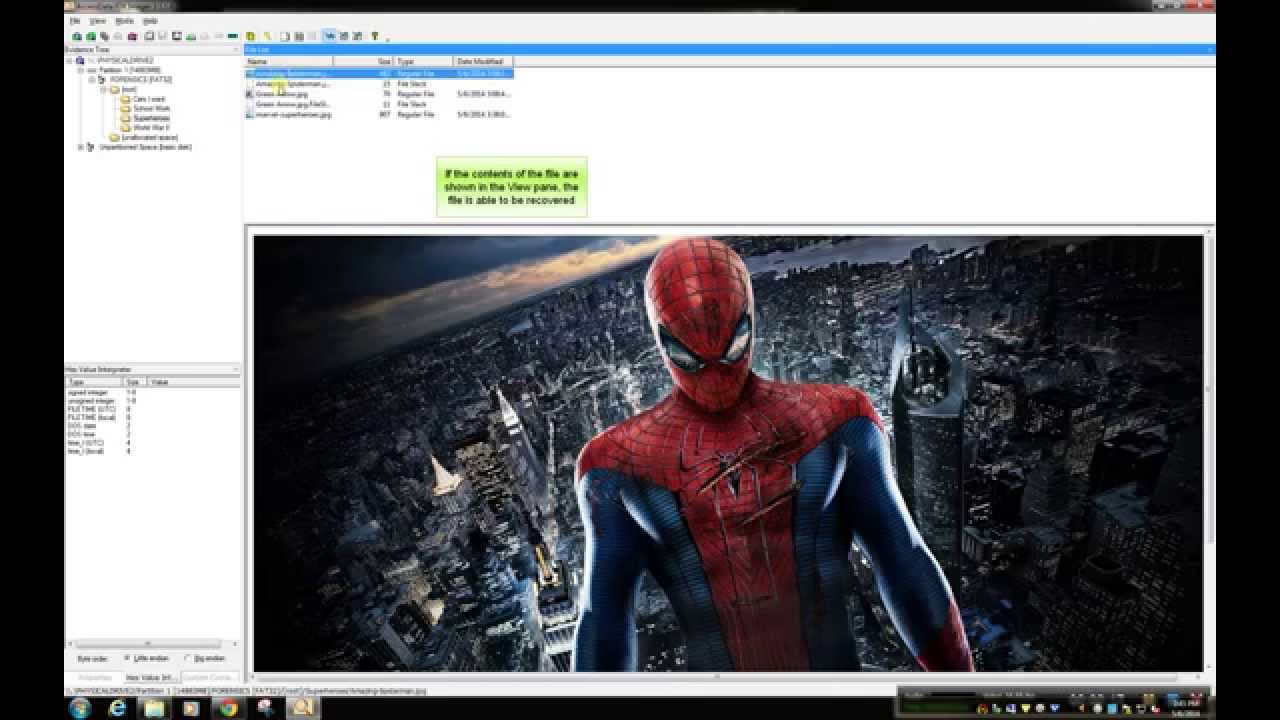Screen dimensions: 1280x720
Task: Click the Detect EFS Encryption icon
Action: coord(267,36)
